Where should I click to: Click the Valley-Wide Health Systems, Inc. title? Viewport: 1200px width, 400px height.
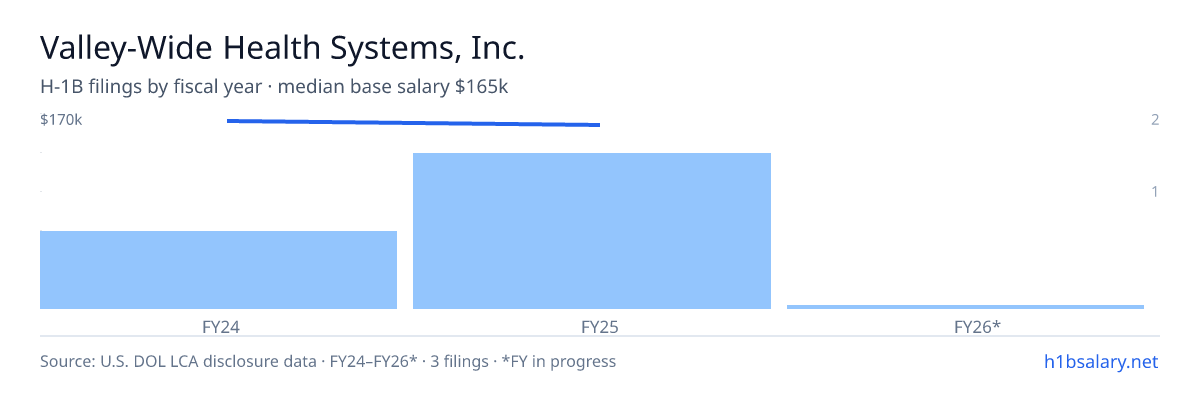282,47
